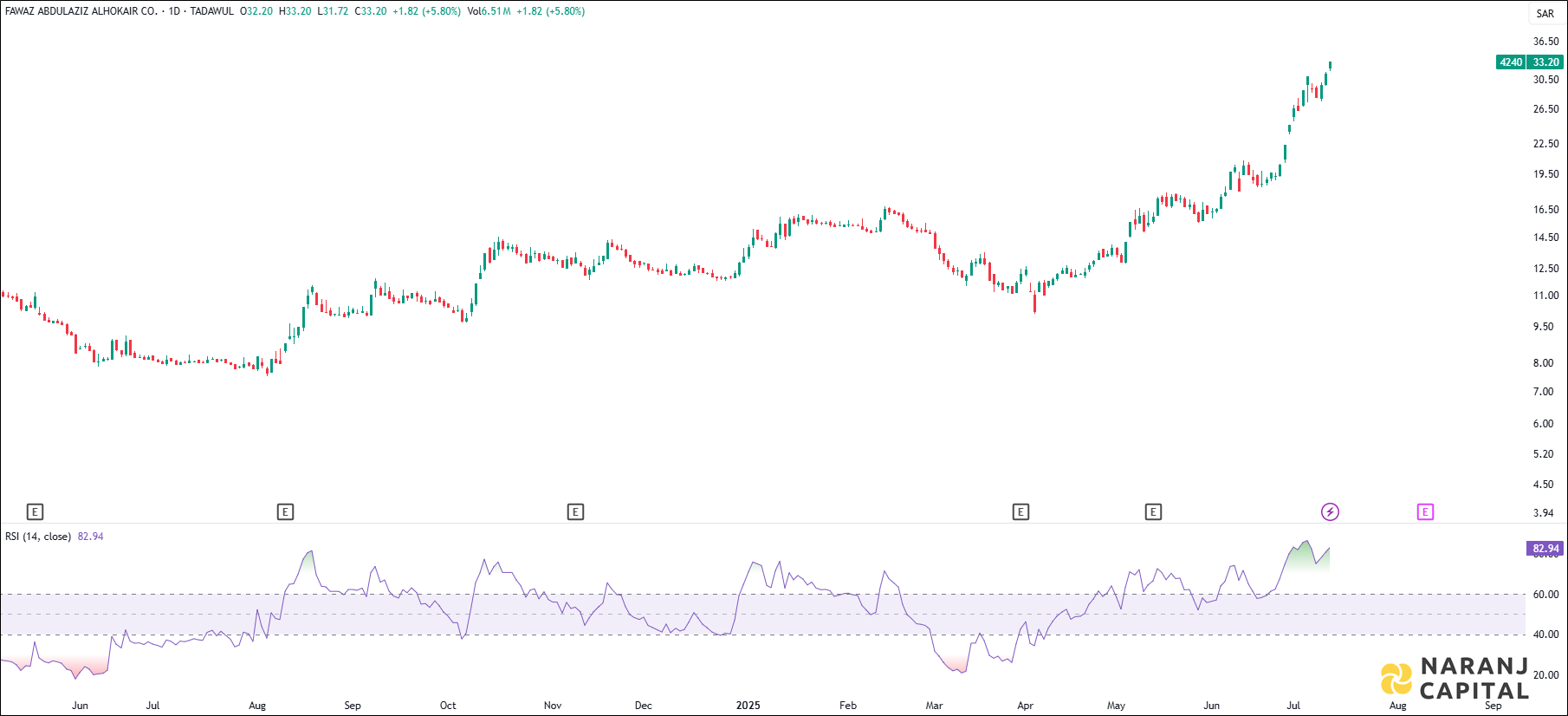Click the close value C33.20

pyautogui.click(x=371, y=11)
